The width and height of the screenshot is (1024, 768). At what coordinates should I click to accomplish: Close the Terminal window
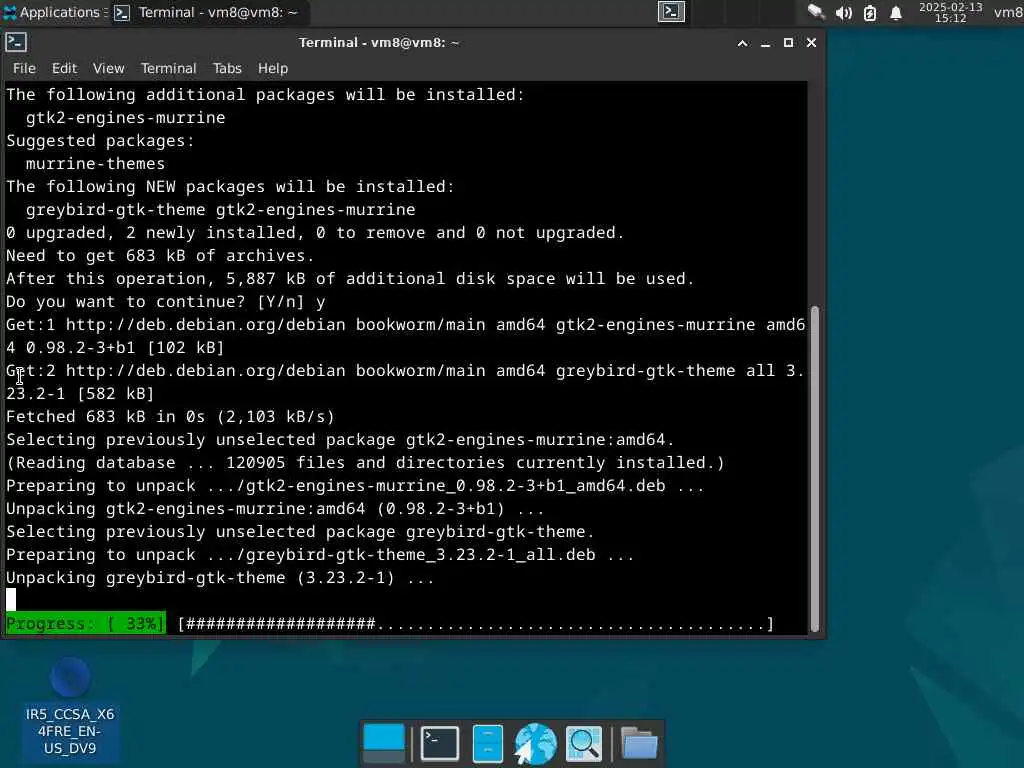click(x=811, y=43)
